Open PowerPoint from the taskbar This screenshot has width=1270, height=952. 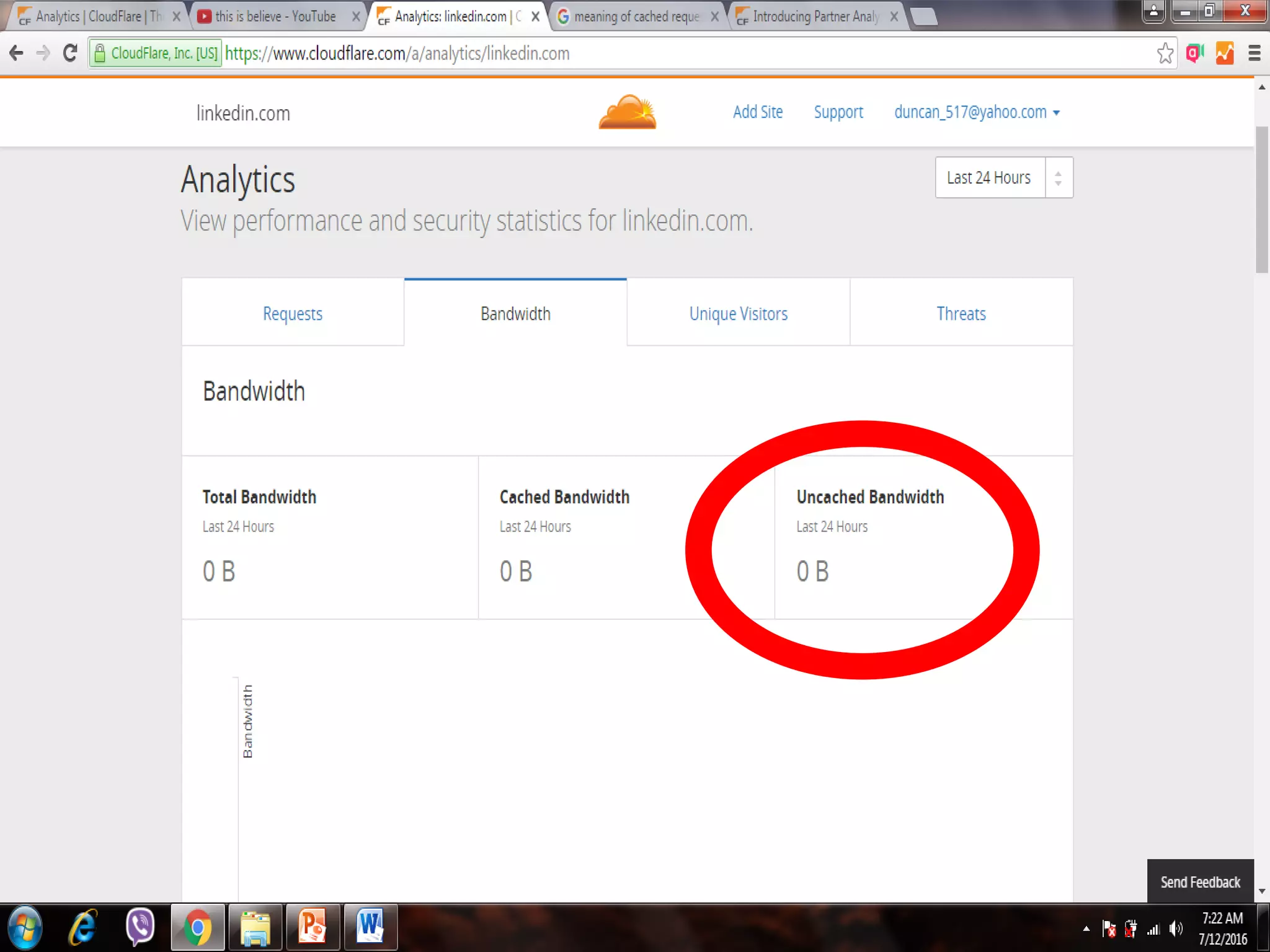(313, 927)
